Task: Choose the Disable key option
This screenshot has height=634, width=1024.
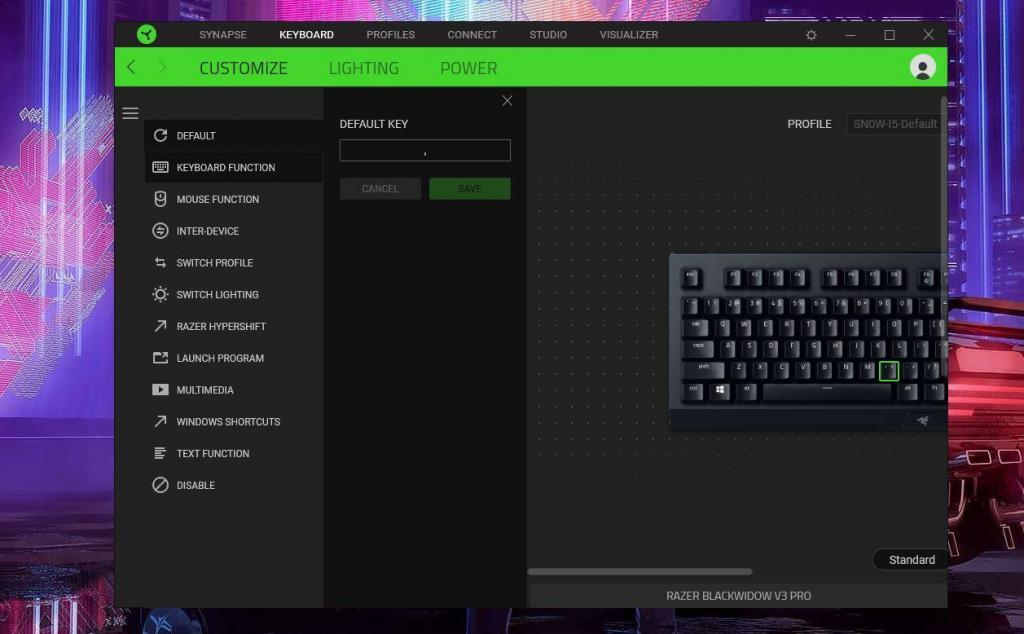Action: pos(195,485)
